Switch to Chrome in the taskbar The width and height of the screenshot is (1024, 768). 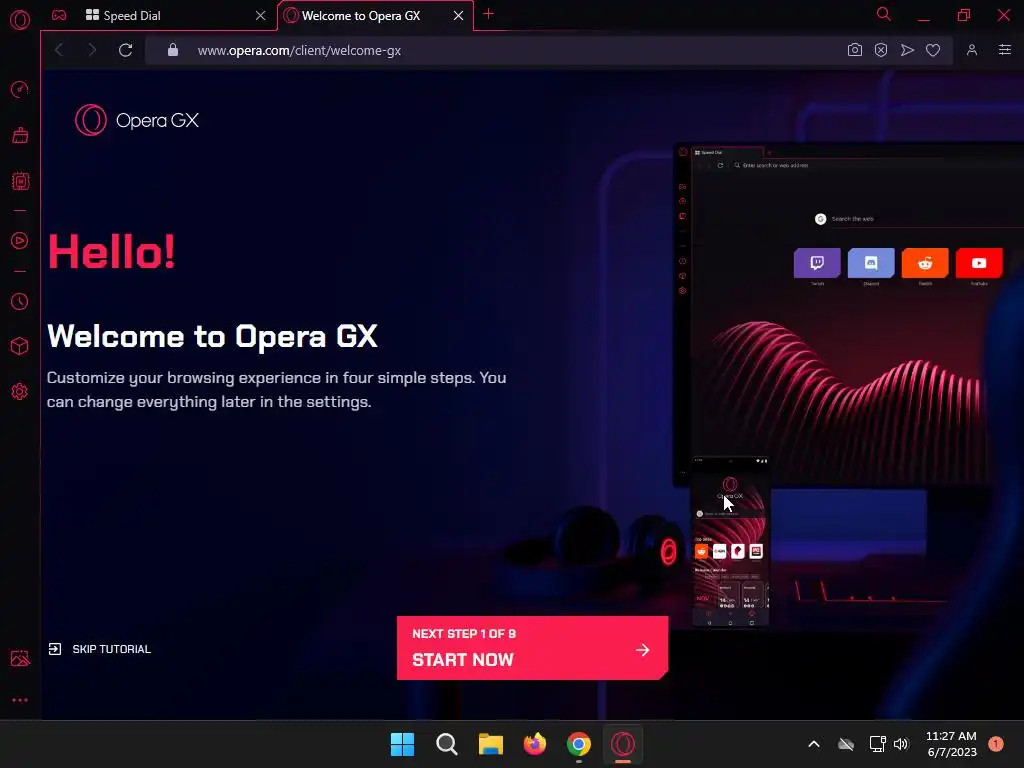[x=579, y=744]
